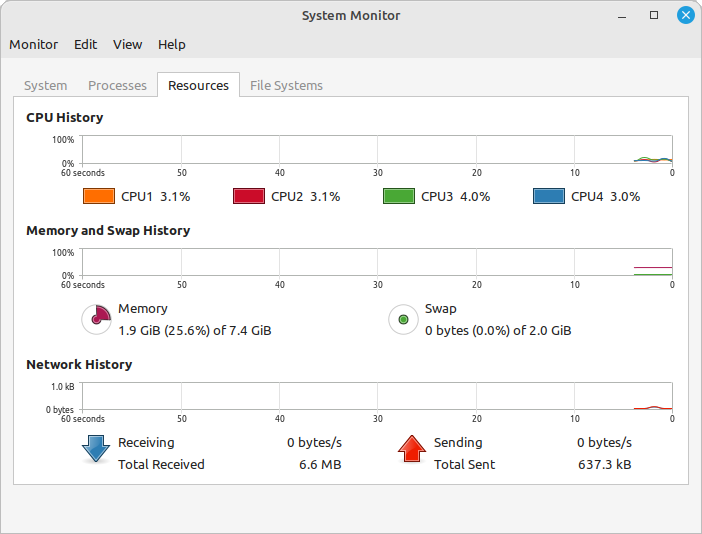
Task: Click the 'Receiving' label
Action: [146, 443]
